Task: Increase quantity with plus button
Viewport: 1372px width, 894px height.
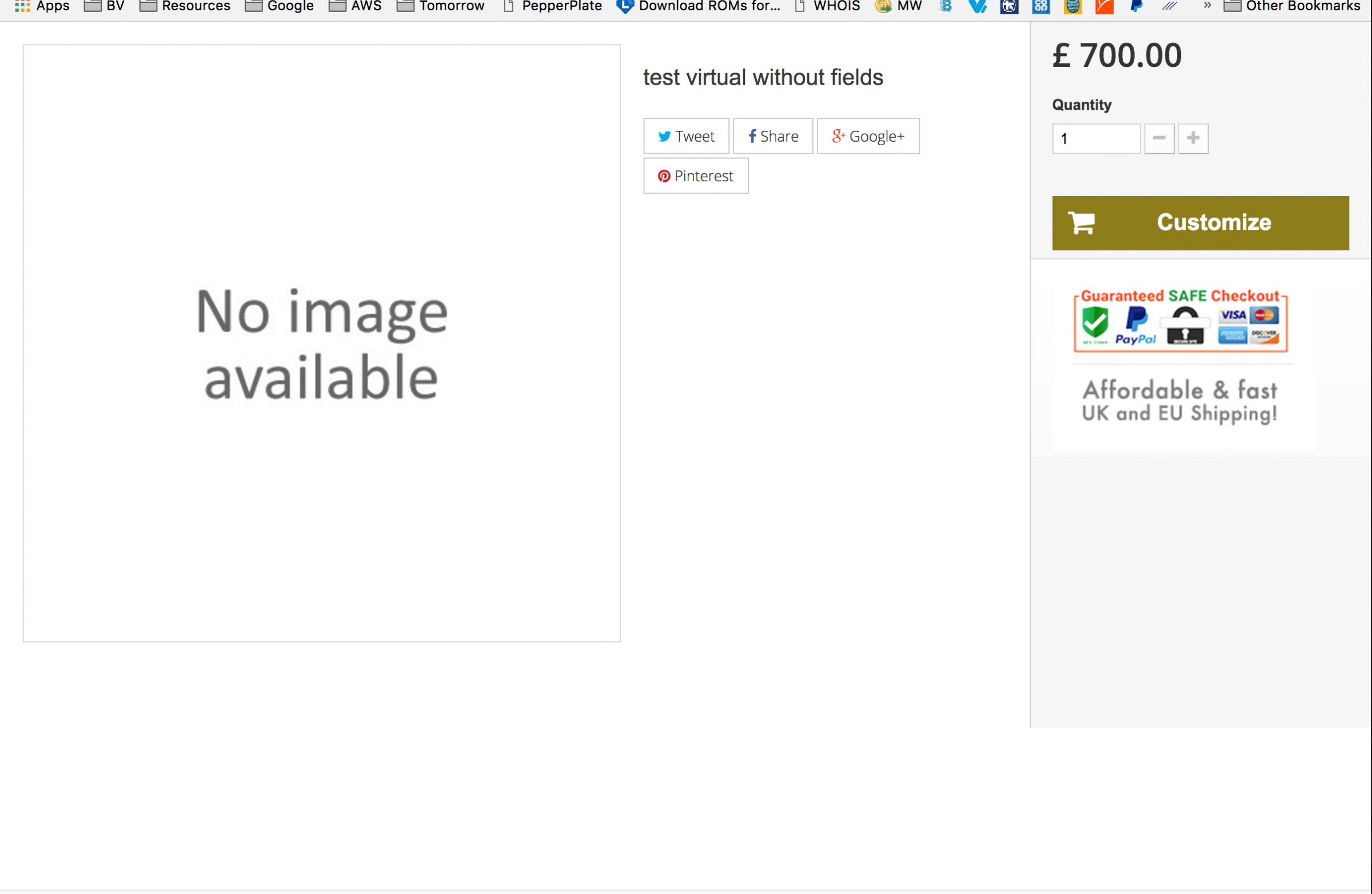Action: (x=1192, y=138)
